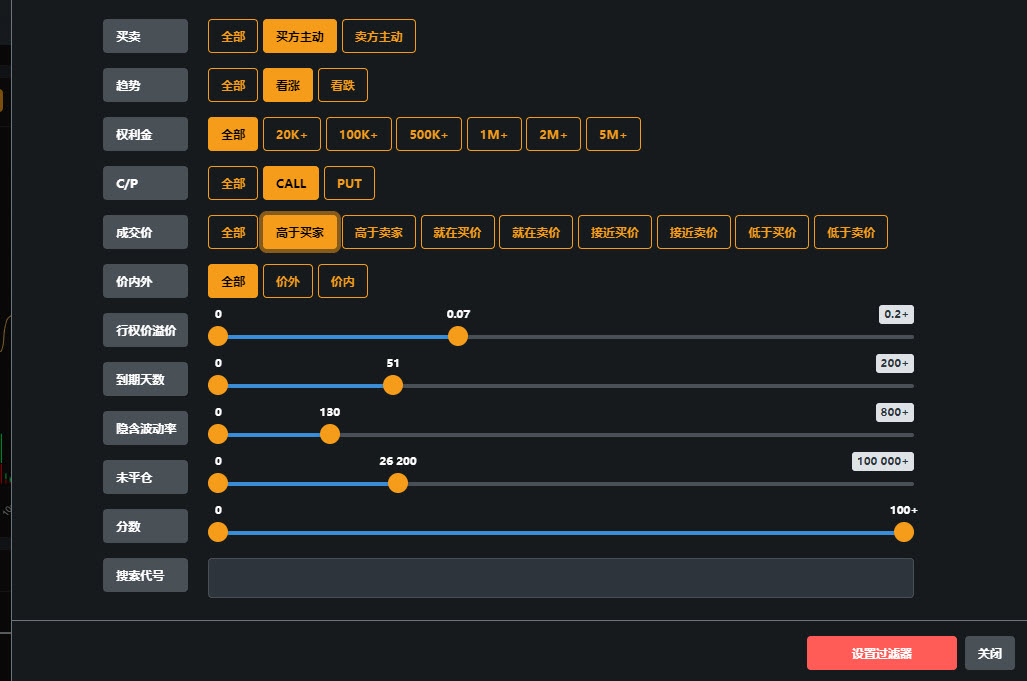Select the 20K+ premium filter
1027x681 pixels.
point(291,134)
